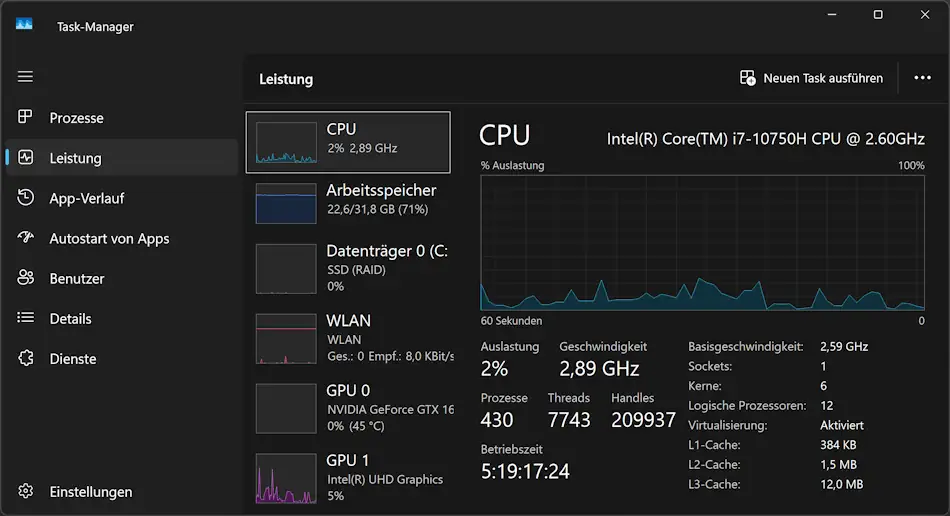Click the 209937 Handles count
Screen dimensions: 950x516
coord(643,420)
